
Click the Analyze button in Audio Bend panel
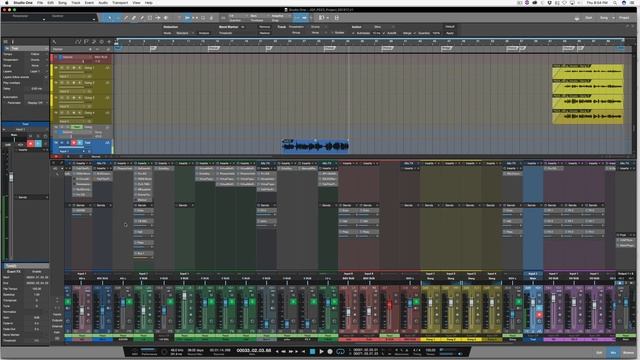(203, 33)
